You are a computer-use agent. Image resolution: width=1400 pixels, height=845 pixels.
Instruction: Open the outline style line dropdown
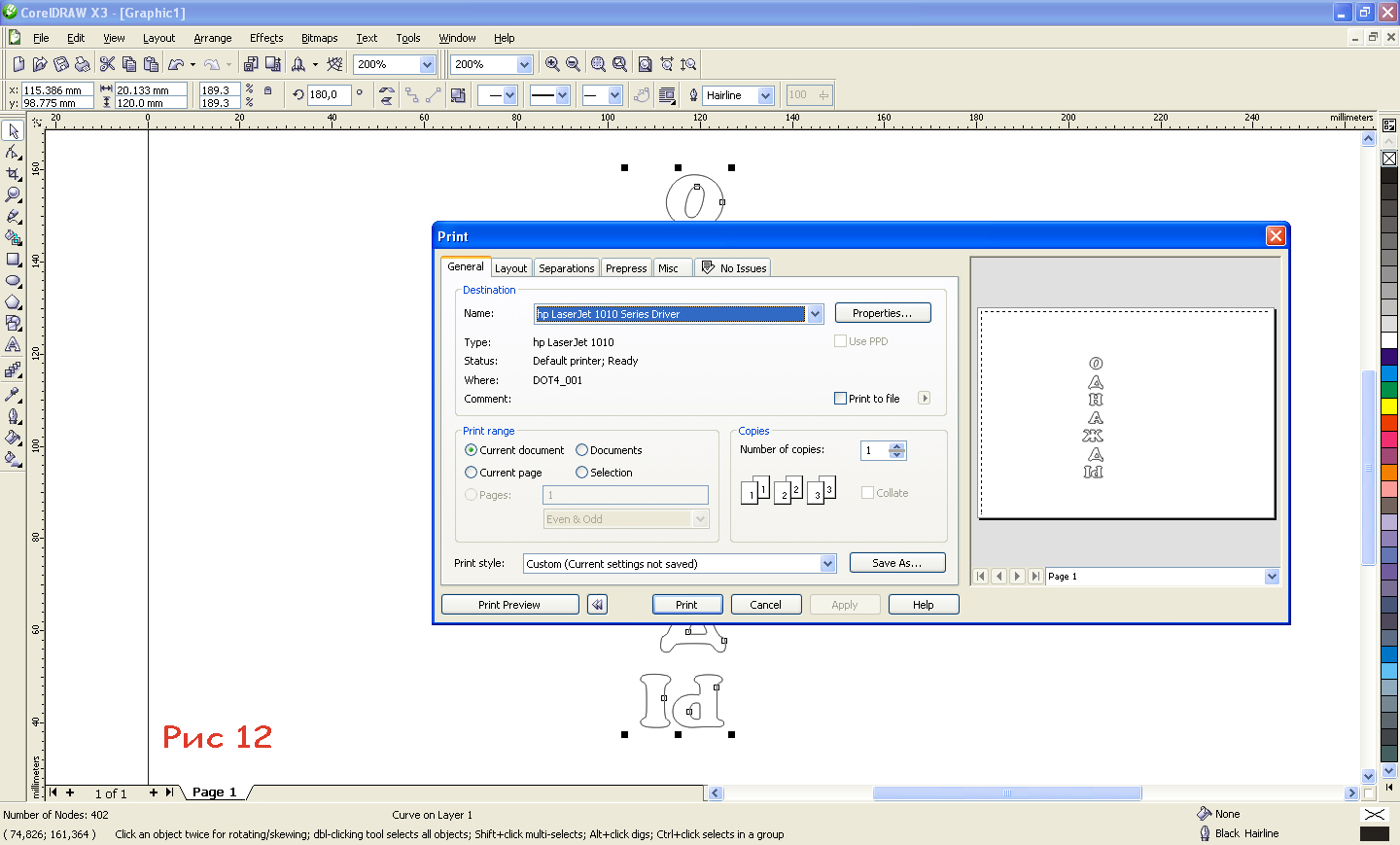[562, 95]
